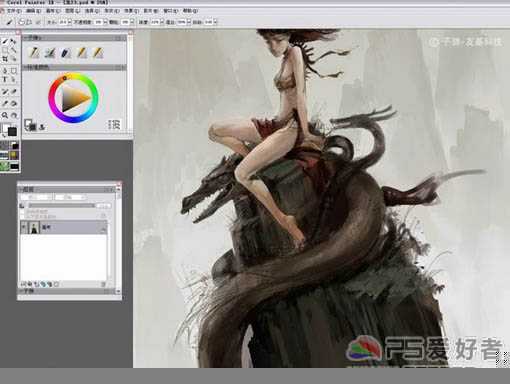Select the Layer Adjuster tool
This screenshot has height=384, width=510.
[x=13, y=42]
